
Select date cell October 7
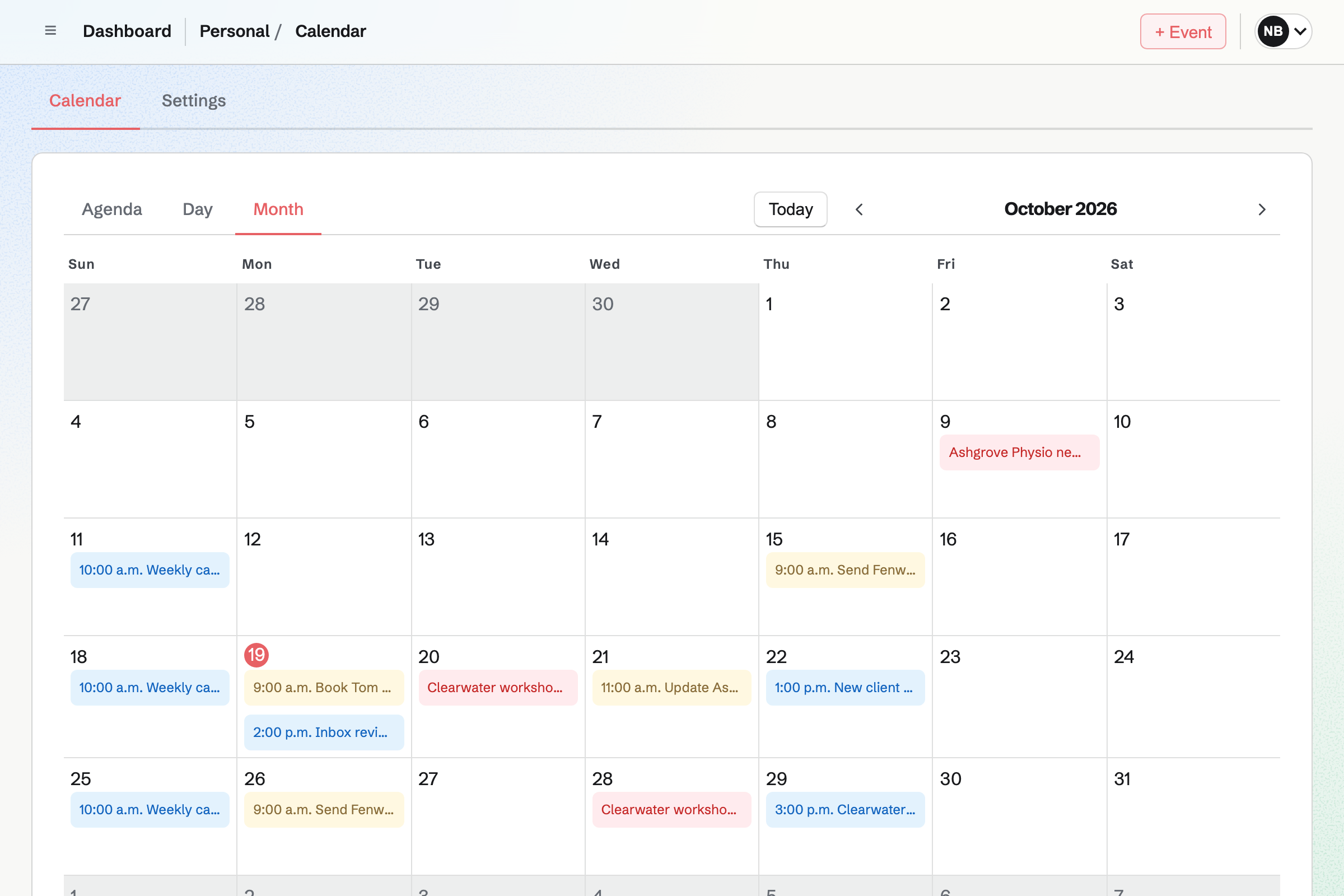(672, 459)
